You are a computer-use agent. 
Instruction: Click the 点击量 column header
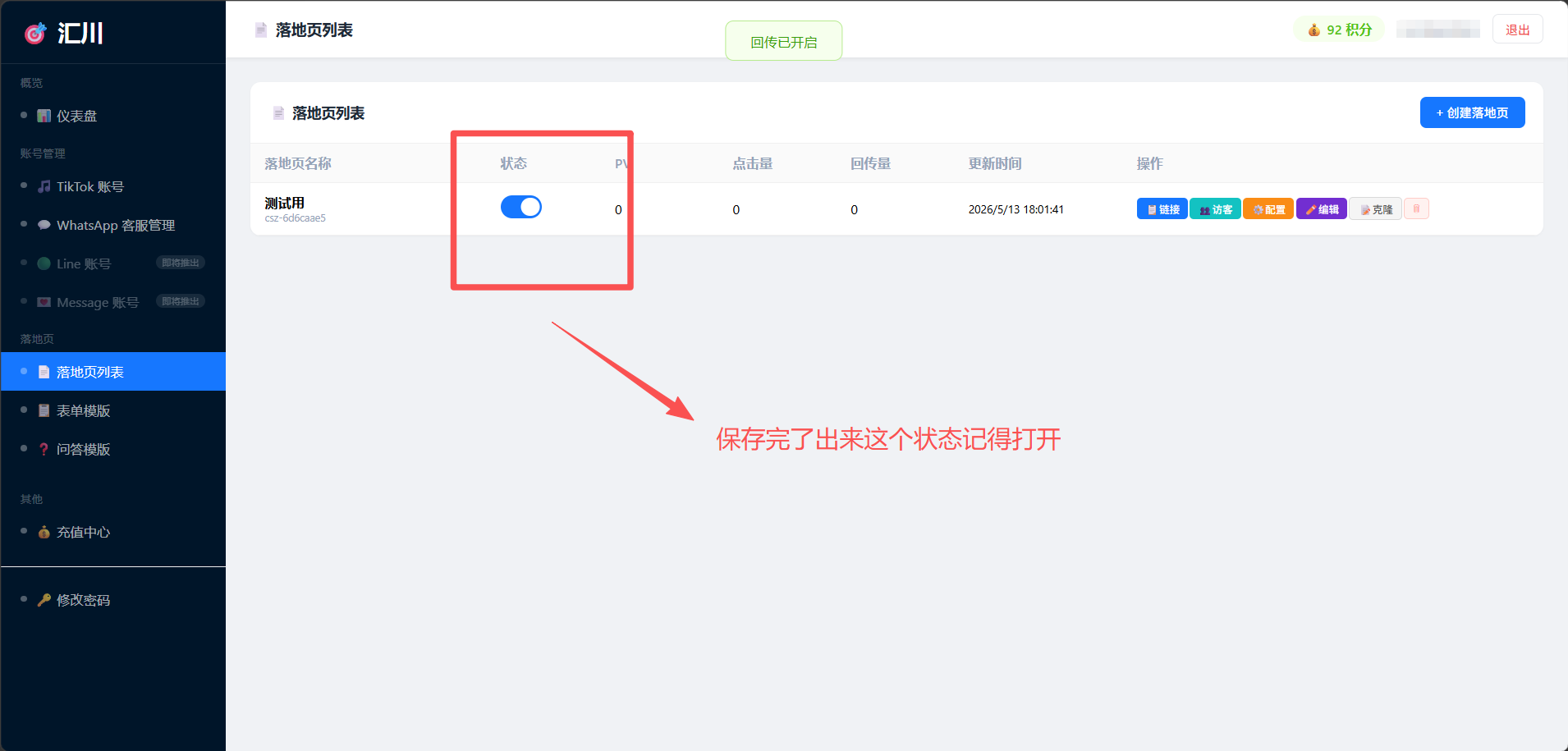click(x=753, y=163)
